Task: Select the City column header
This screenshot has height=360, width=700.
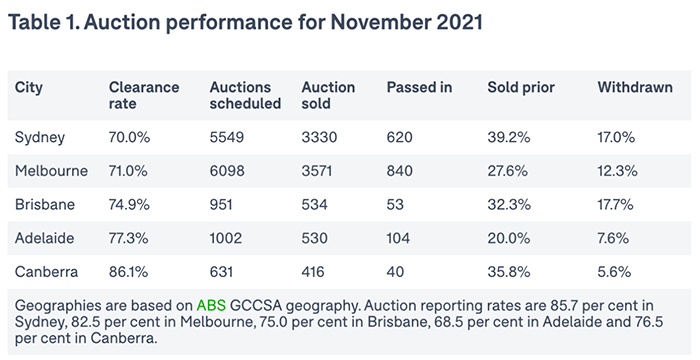Action: pyautogui.click(x=29, y=88)
